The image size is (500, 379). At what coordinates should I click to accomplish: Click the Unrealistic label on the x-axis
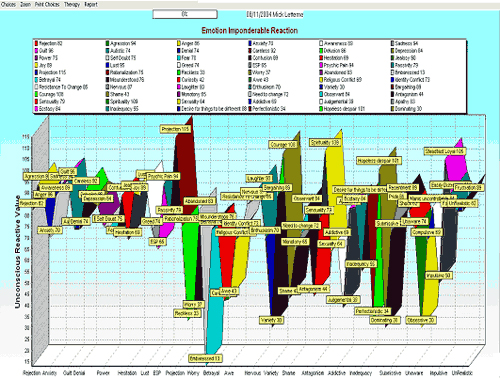[462, 373]
